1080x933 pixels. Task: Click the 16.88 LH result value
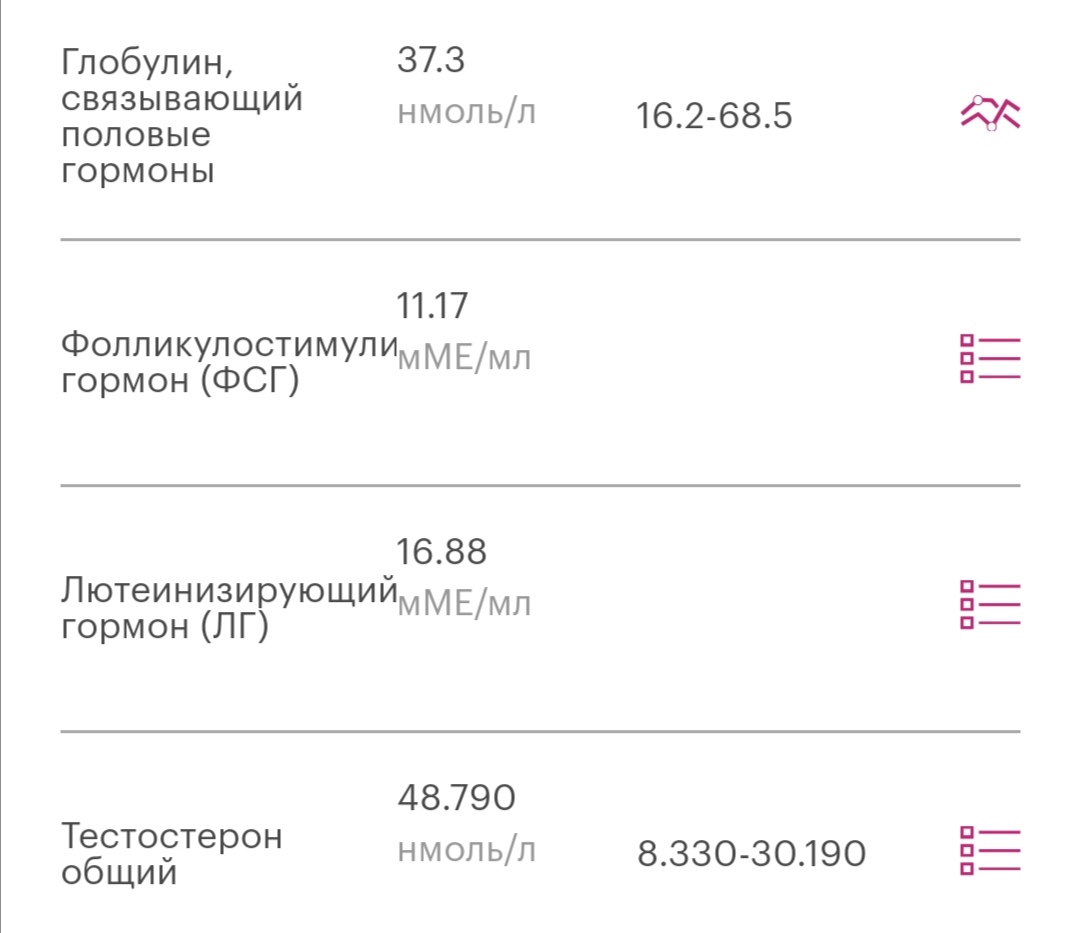(441, 552)
